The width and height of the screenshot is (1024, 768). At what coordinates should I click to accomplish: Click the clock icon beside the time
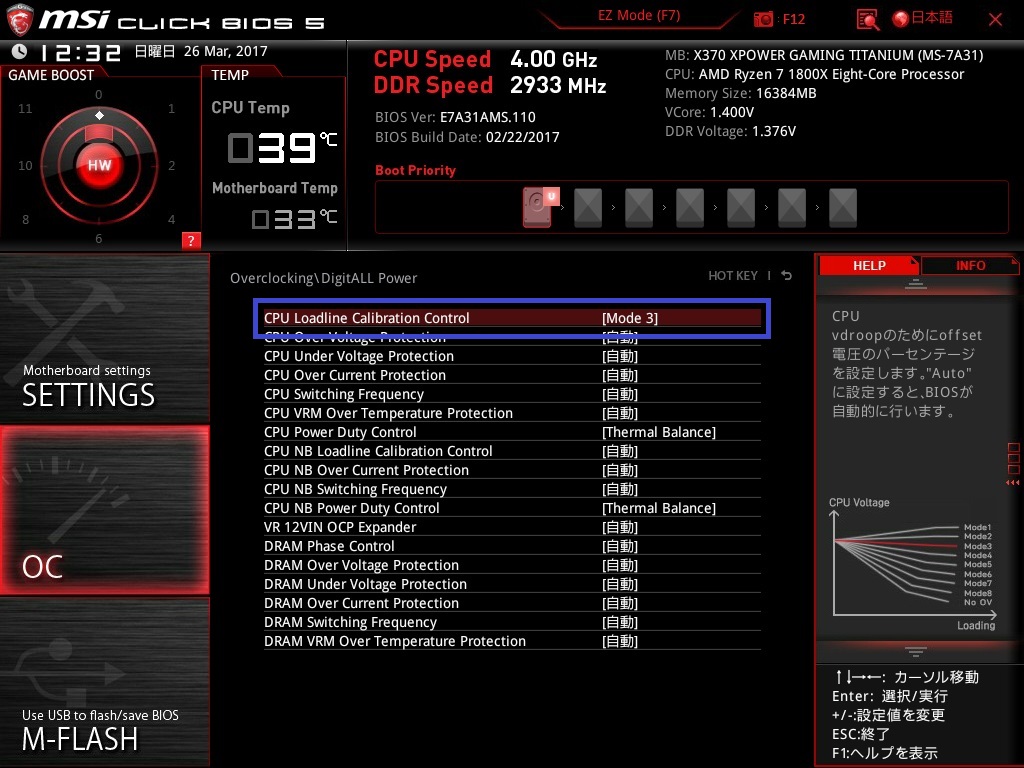tap(20, 51)
